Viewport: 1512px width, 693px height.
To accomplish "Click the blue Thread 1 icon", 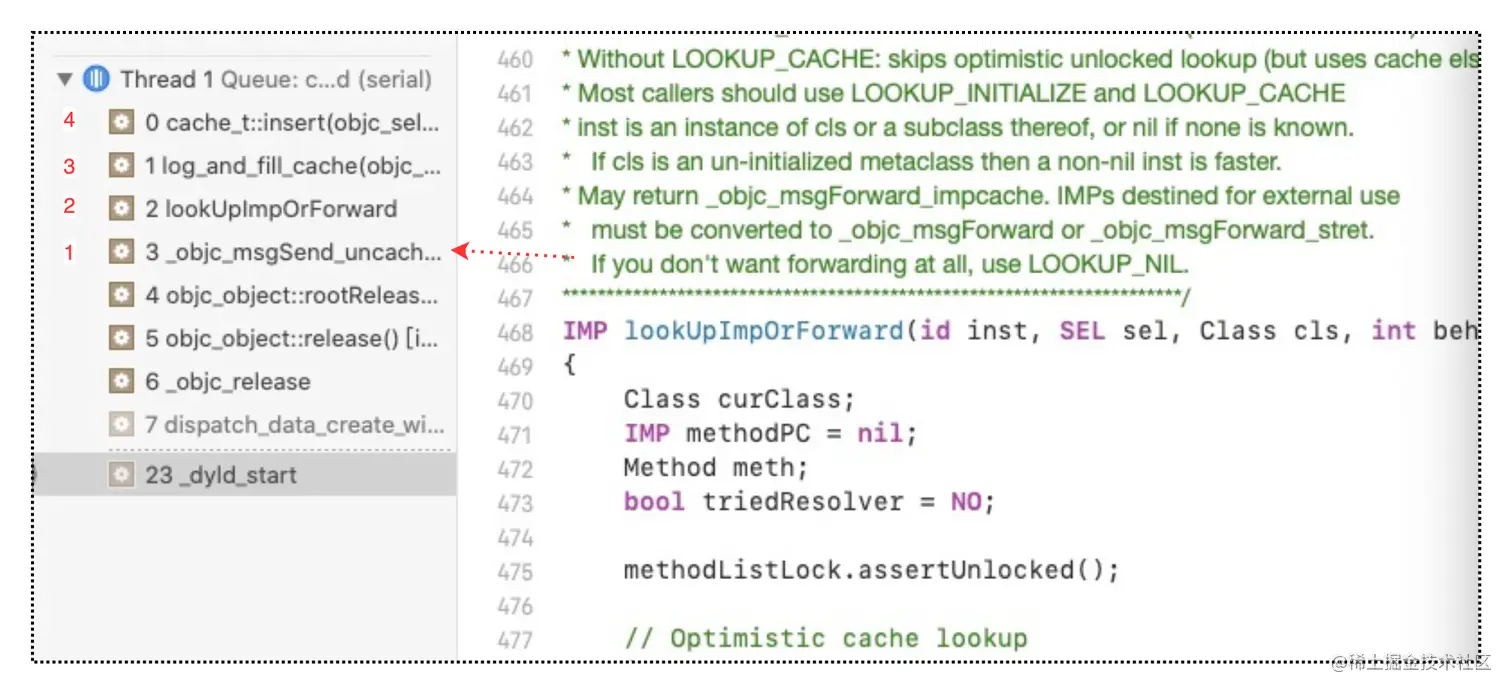I will coord(96,79).
